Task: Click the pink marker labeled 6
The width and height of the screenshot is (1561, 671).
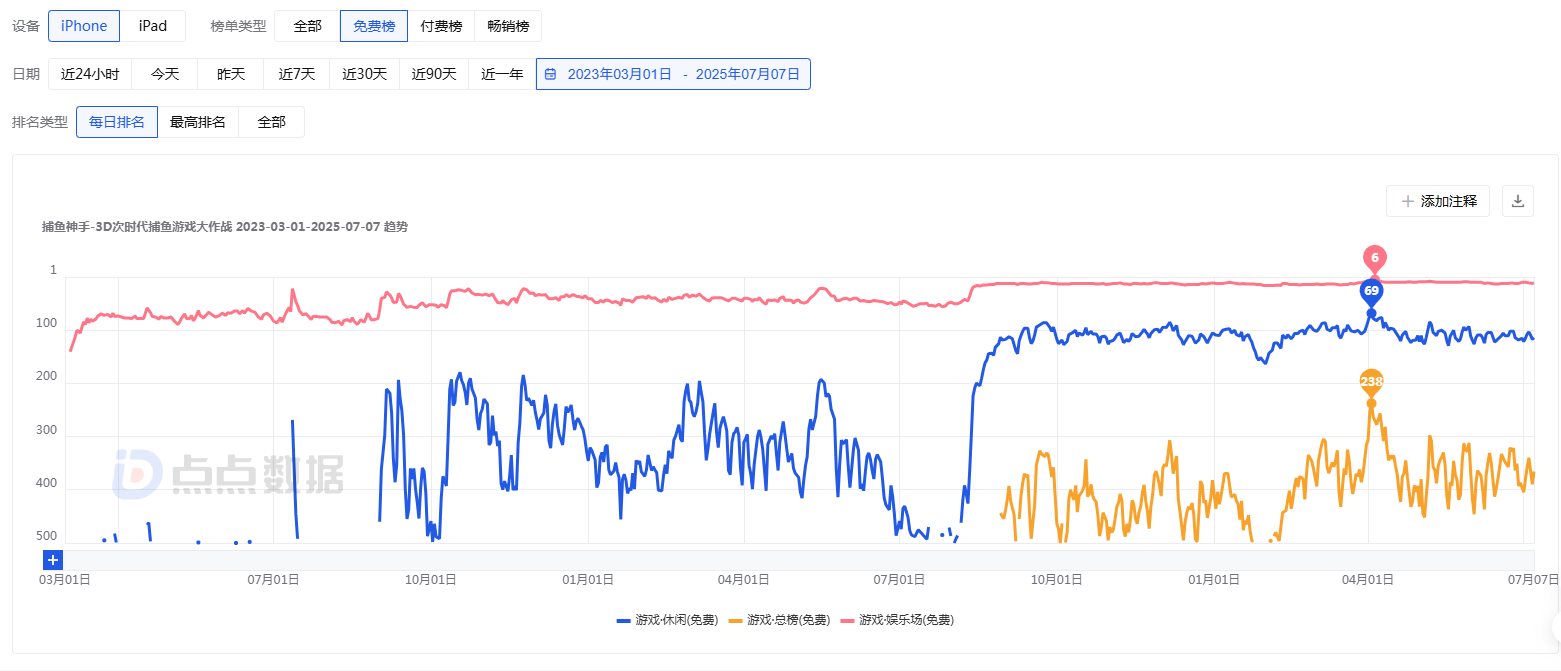Action: coord(1375,258)
